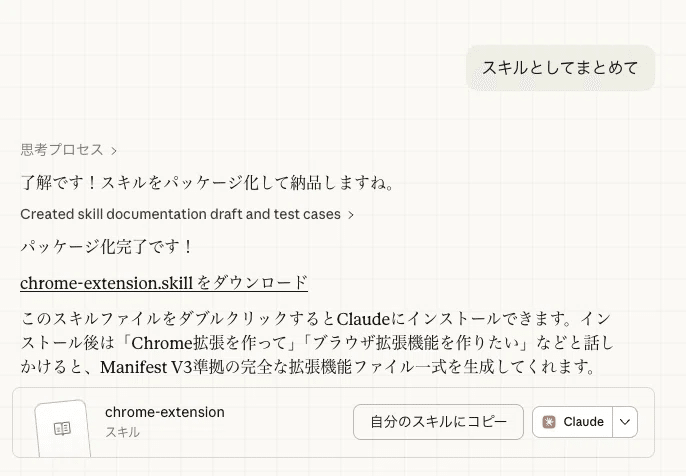686x476 pixels.
Task: Click the chevron beside 思考プロセス
Action: point(114,151)
